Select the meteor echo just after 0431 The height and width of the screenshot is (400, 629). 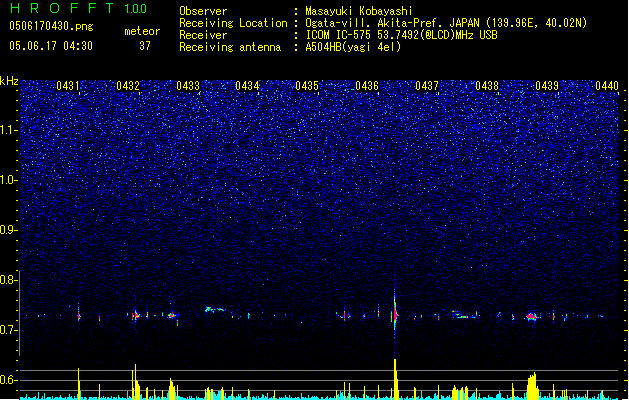[79, 313]
